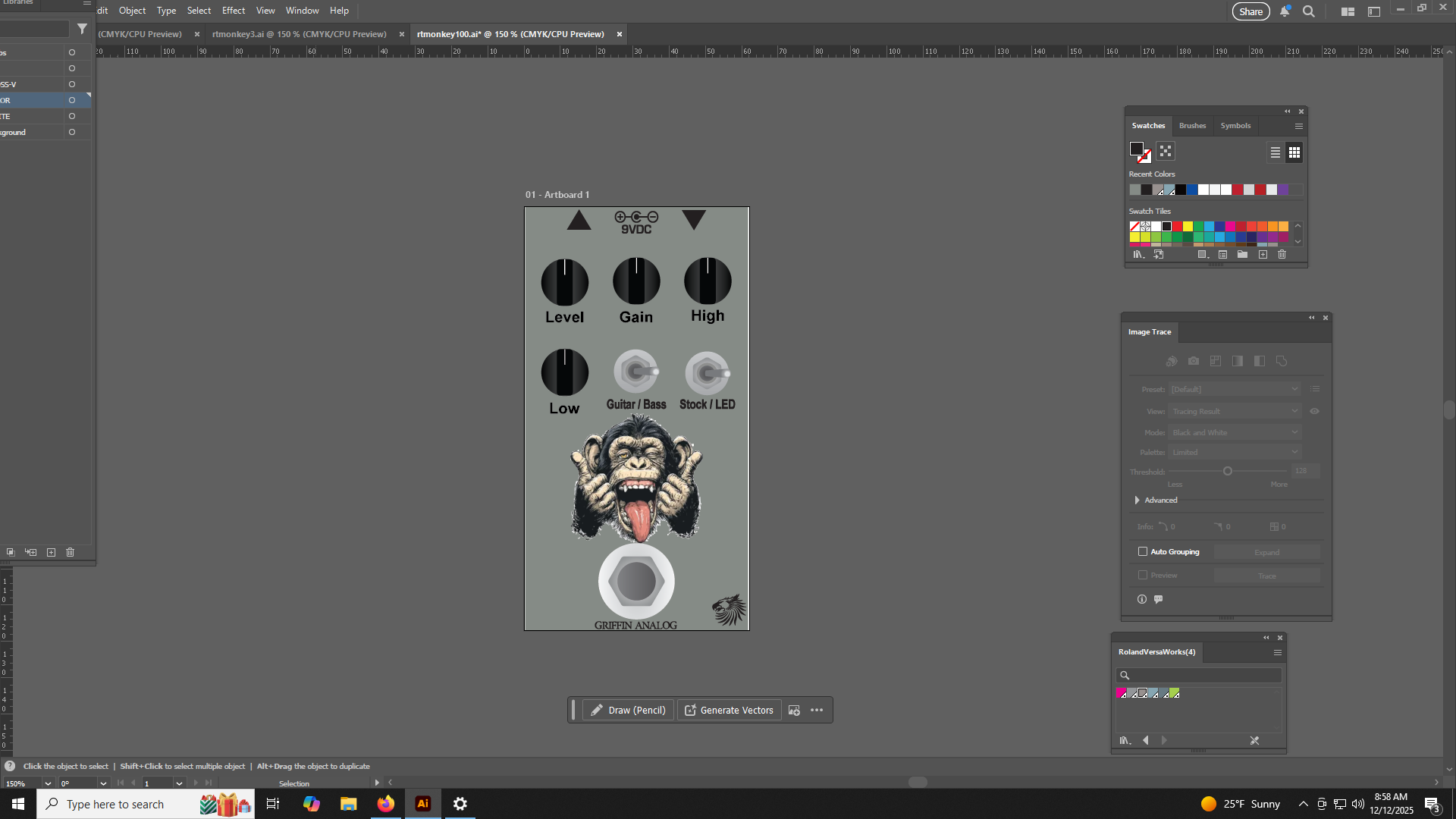The width and height of the screenshot is (1456, 819).
Task: Show Swatches list view
Action: [1276, 152]
